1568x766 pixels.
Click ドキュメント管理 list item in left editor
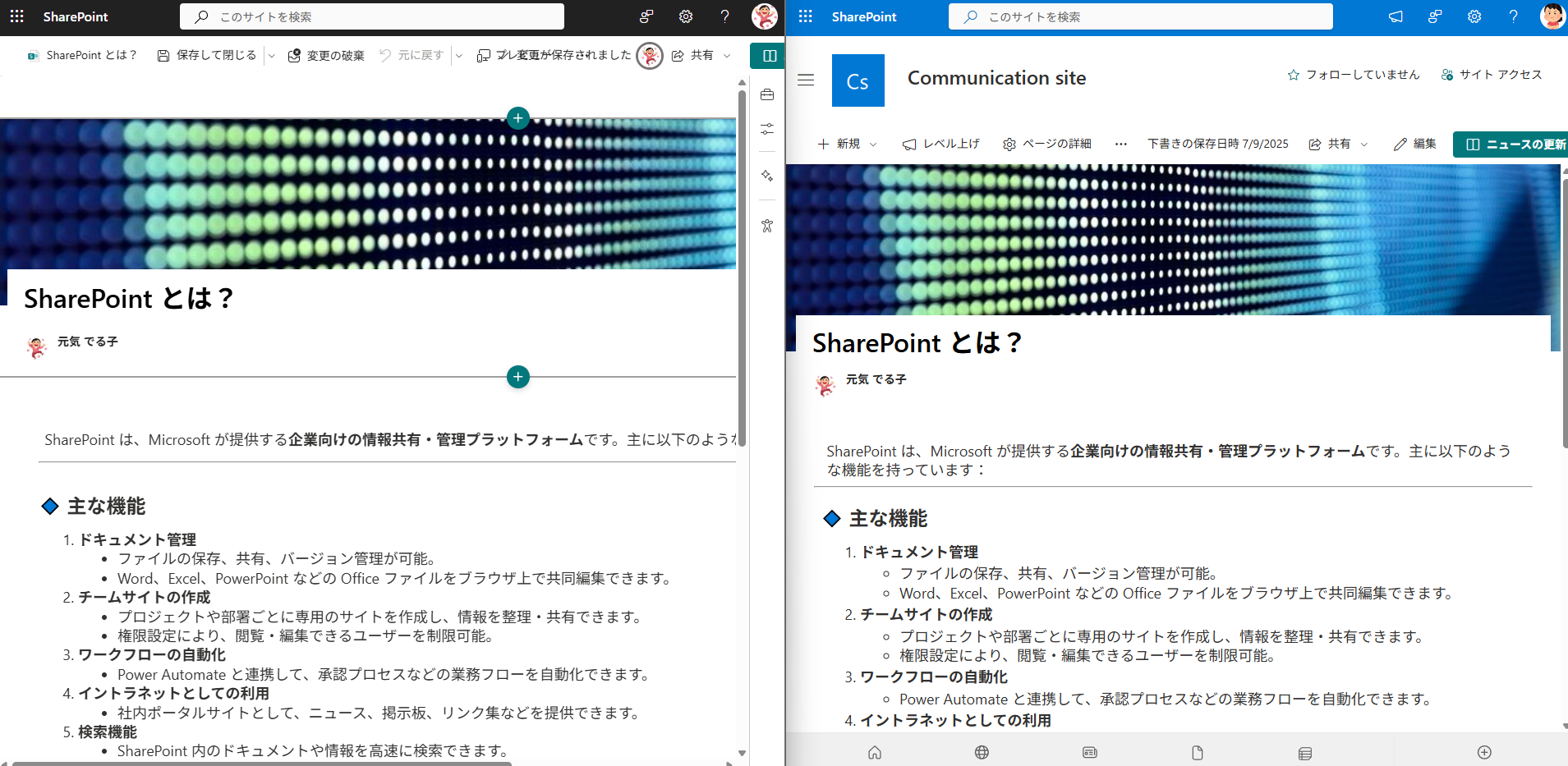(x=137, y=539)
